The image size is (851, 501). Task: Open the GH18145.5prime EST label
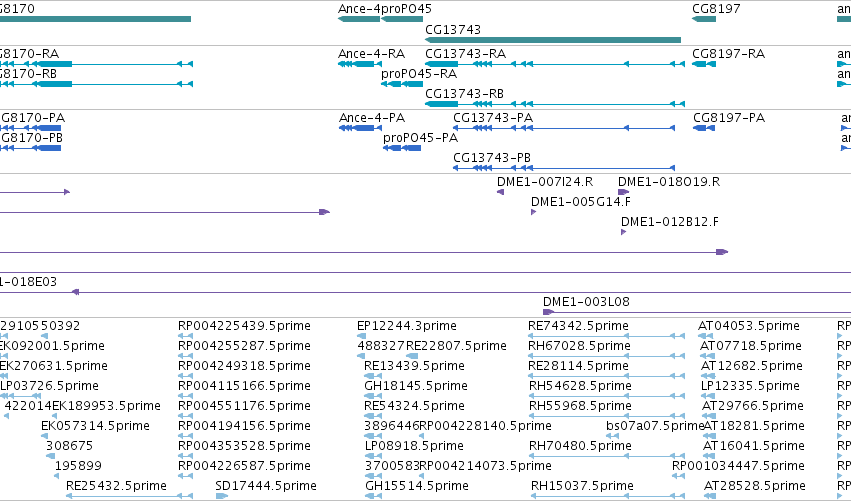416,386
